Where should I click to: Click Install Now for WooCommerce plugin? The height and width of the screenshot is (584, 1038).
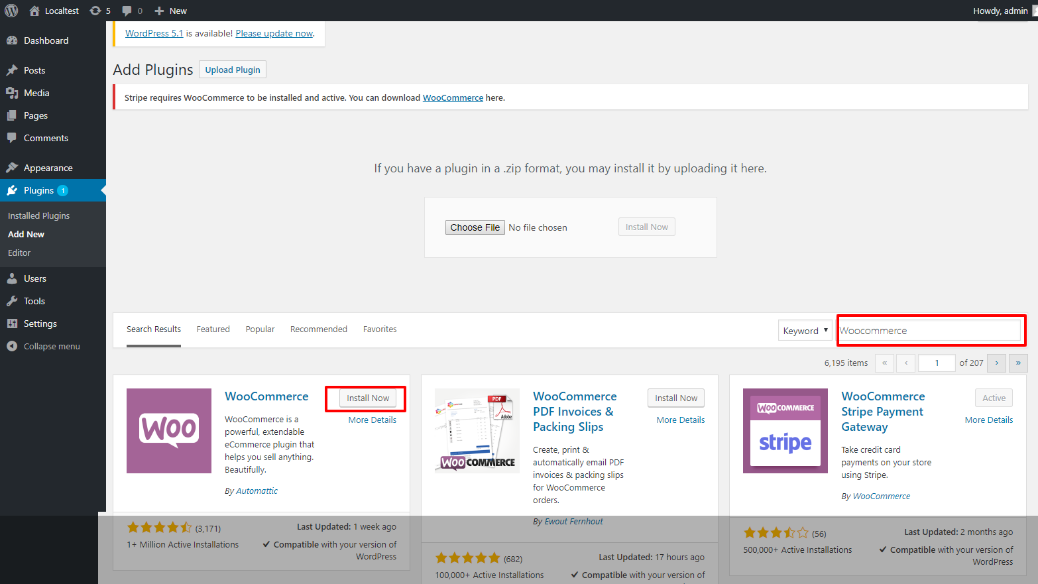367,398
